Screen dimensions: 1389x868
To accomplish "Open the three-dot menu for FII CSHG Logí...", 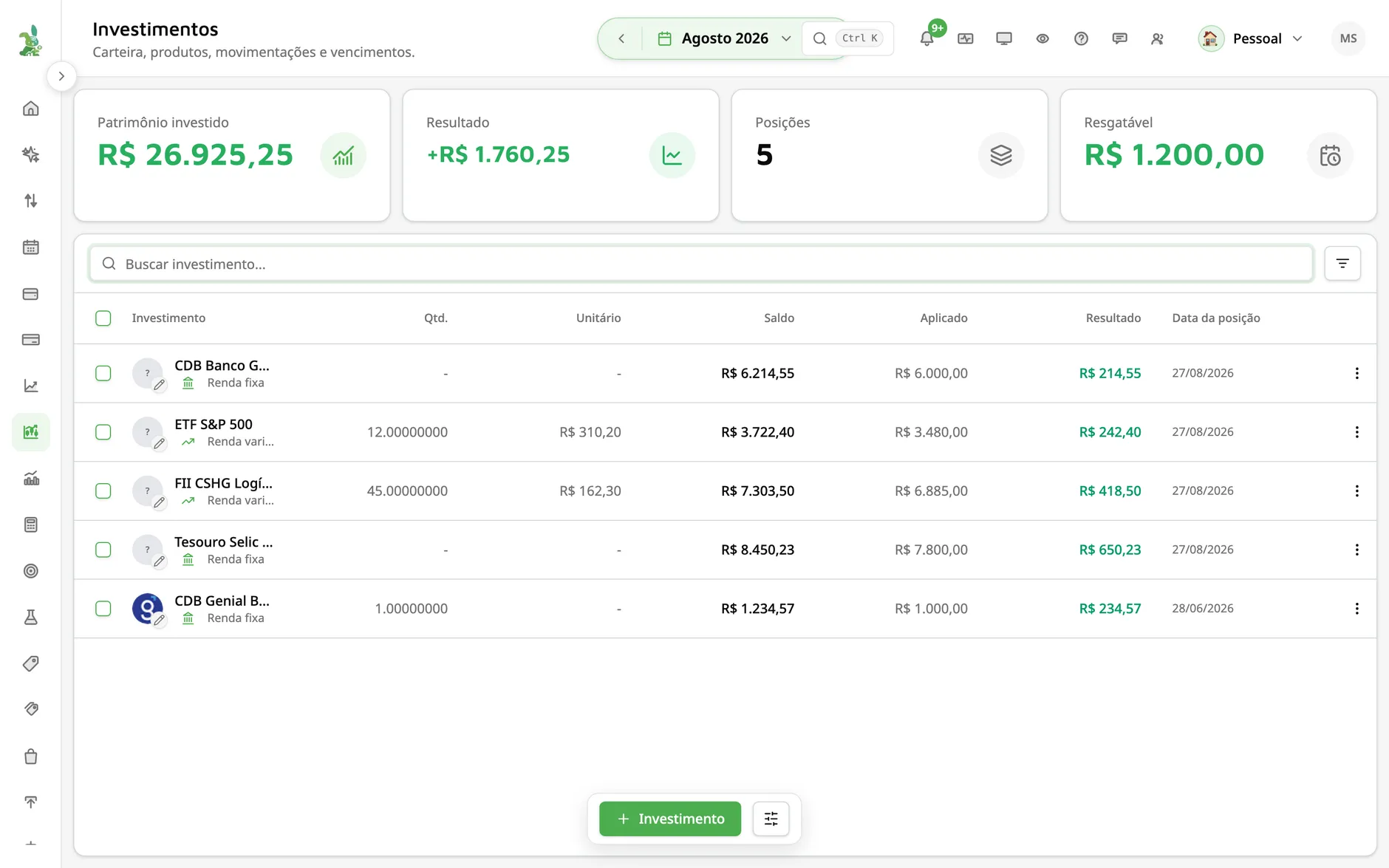I will point(1356,491).
